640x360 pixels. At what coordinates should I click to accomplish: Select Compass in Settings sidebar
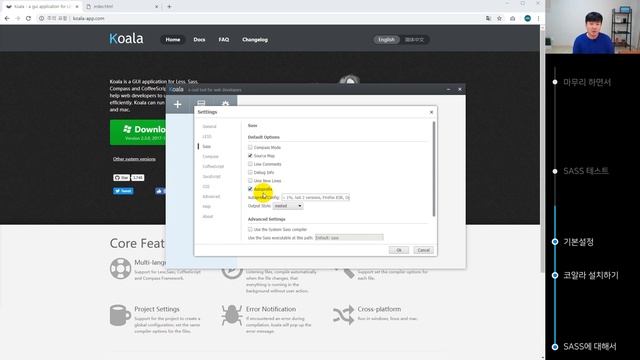click(211, 156)
